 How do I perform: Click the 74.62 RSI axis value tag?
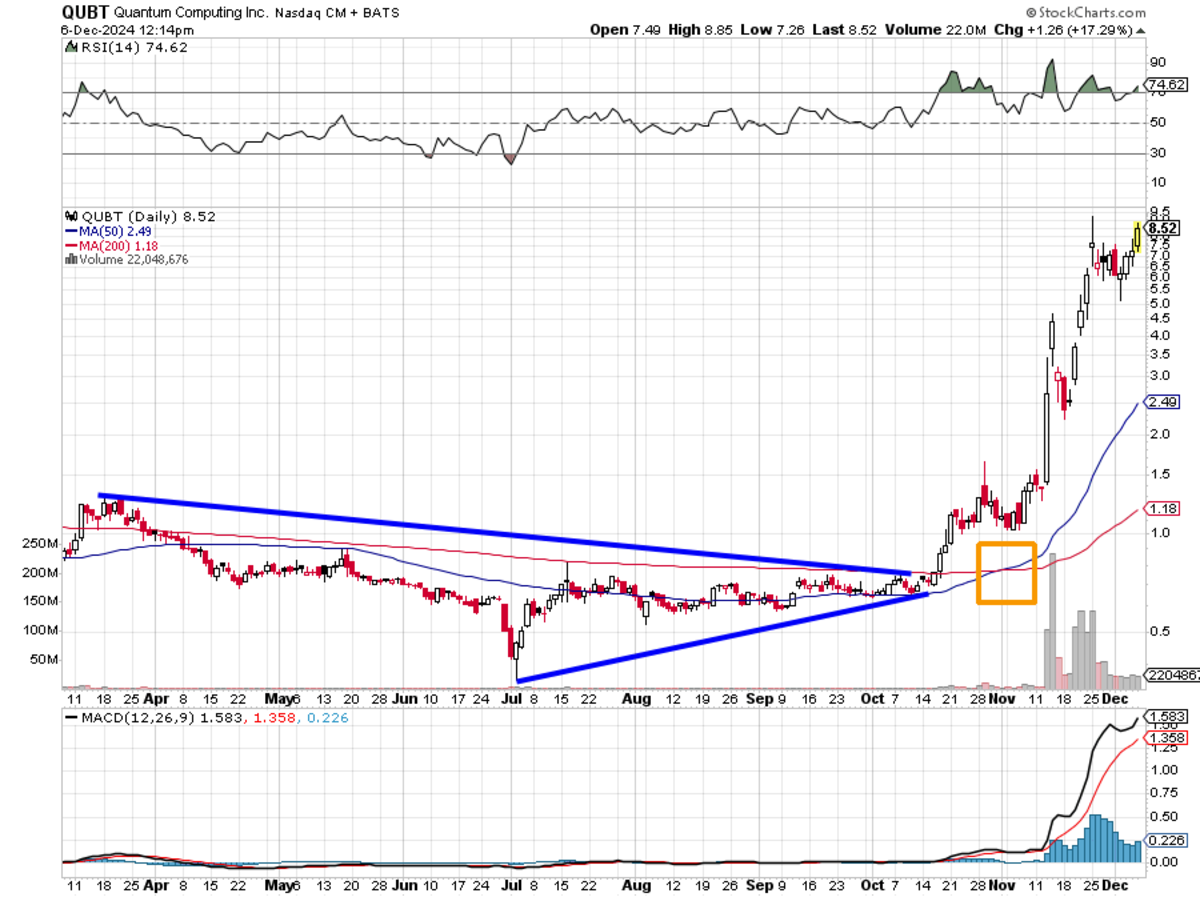(1165, 86)
